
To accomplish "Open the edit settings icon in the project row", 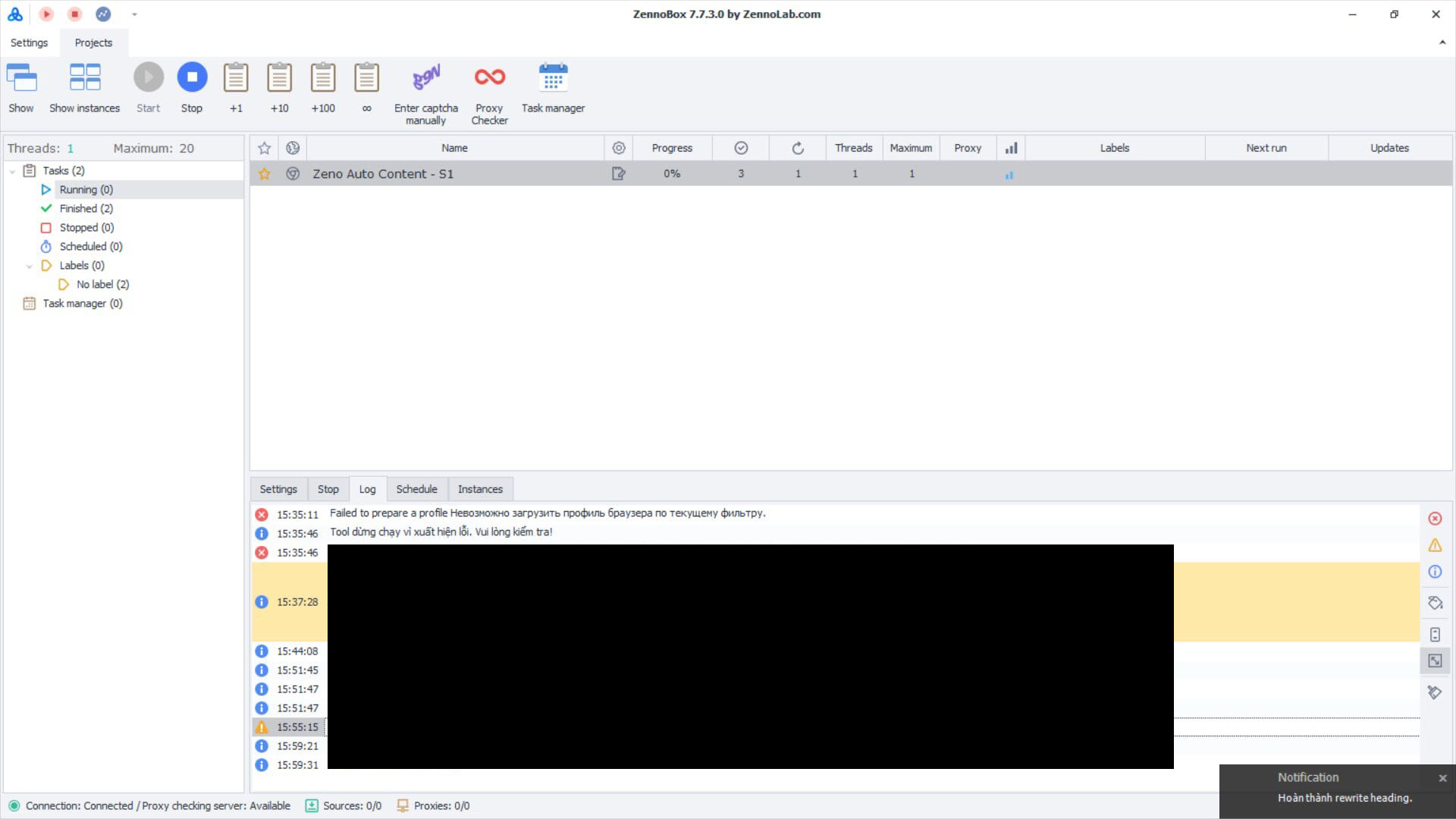I will point(619,174).
